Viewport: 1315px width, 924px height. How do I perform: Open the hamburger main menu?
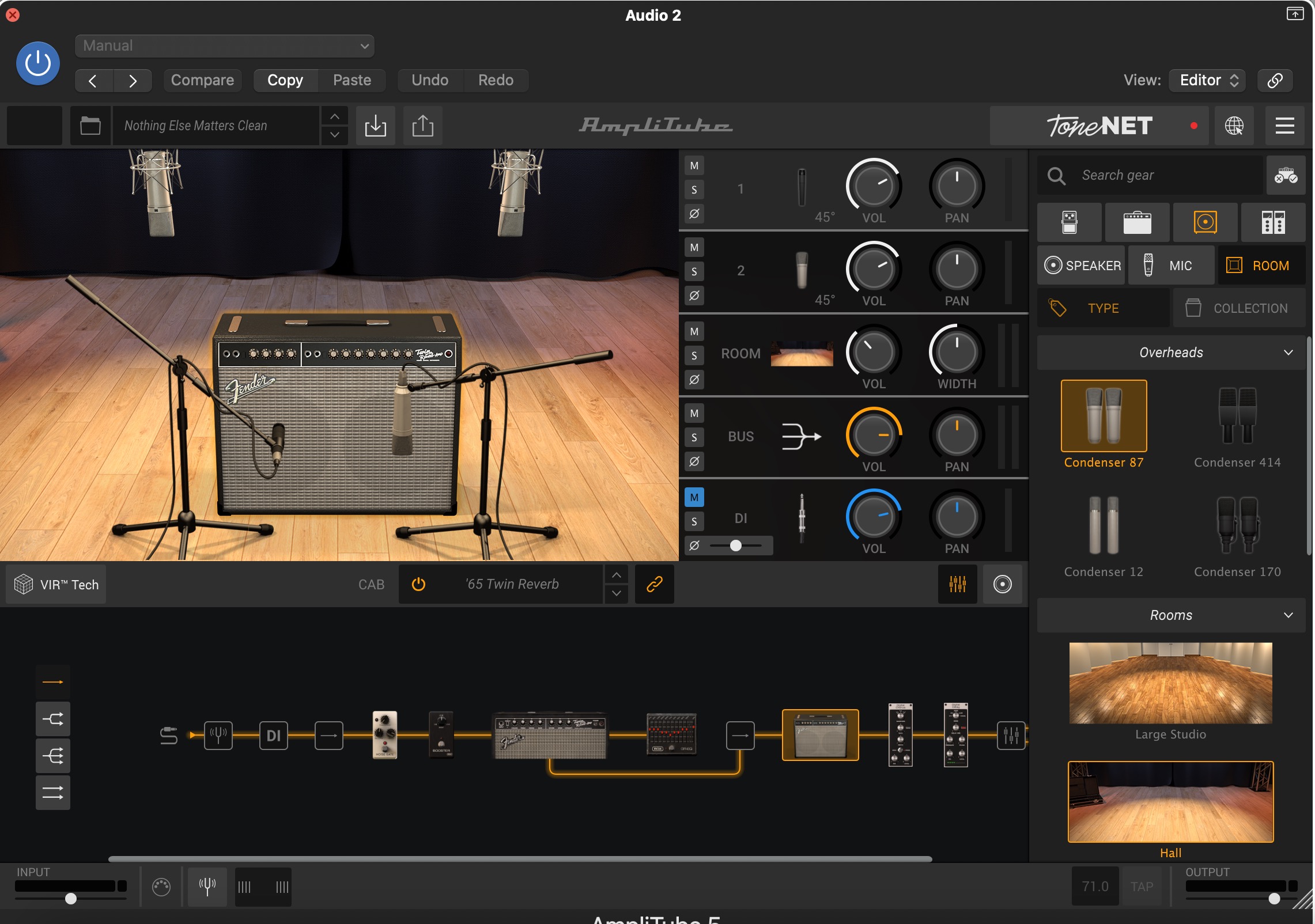[x=1284, y=126]
